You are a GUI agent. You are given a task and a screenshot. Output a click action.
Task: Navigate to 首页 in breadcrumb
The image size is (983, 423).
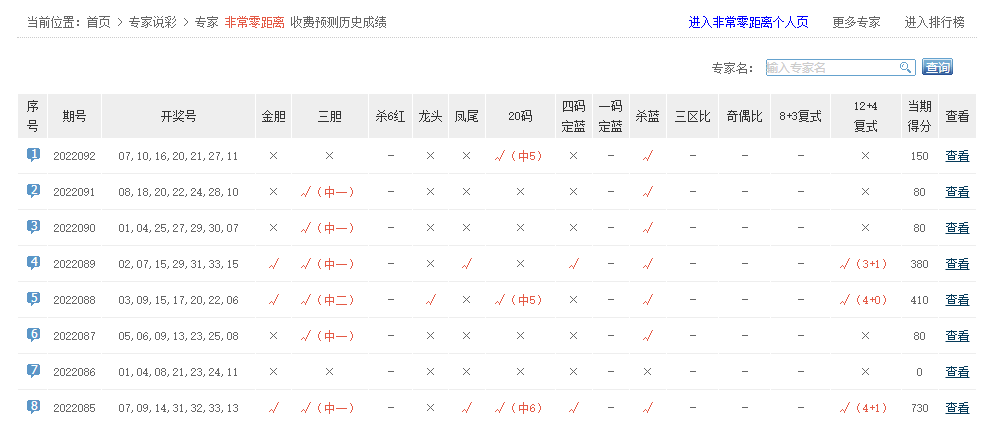[x=98, y=22]
